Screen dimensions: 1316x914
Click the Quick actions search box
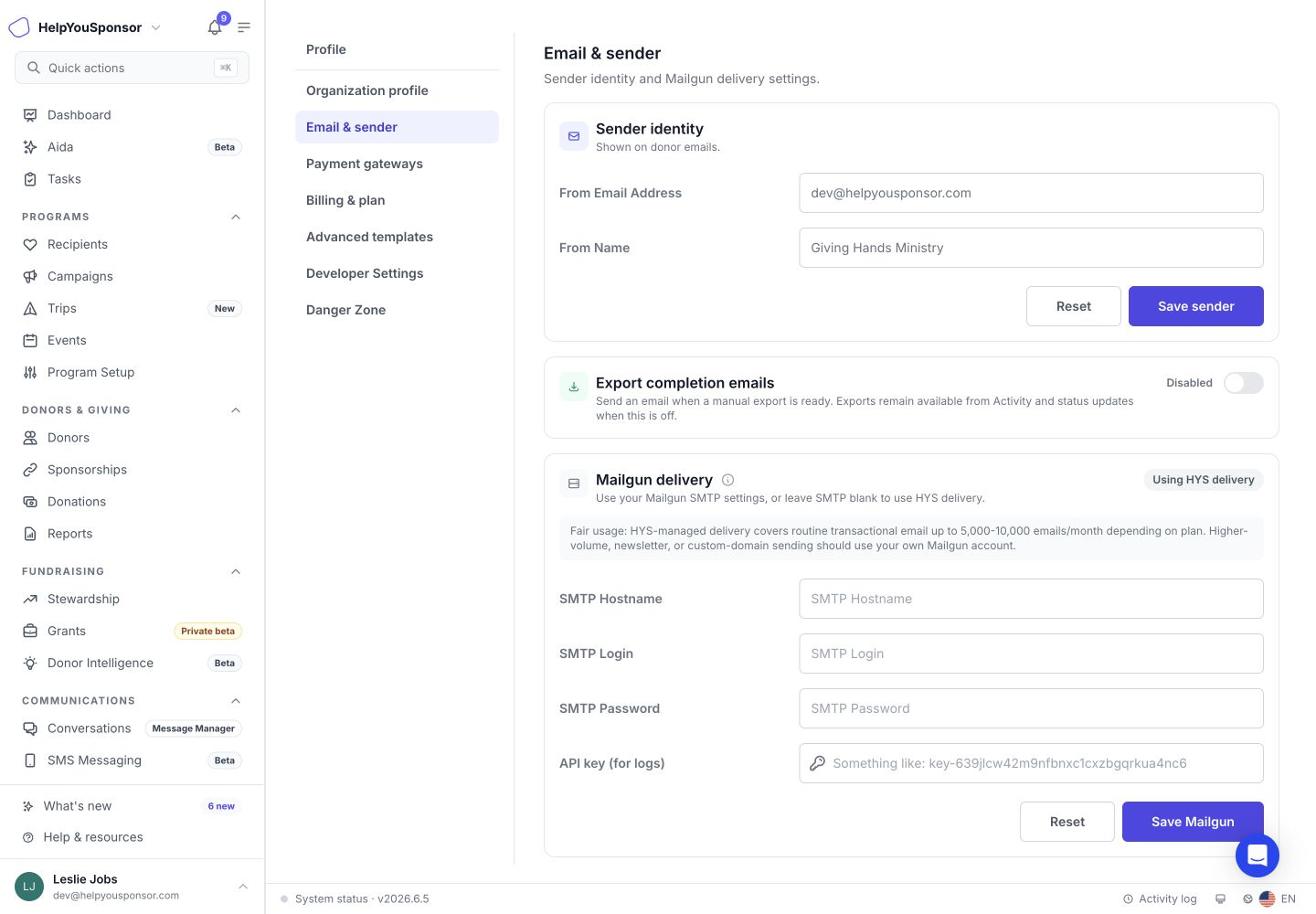[x=132, y=68]
